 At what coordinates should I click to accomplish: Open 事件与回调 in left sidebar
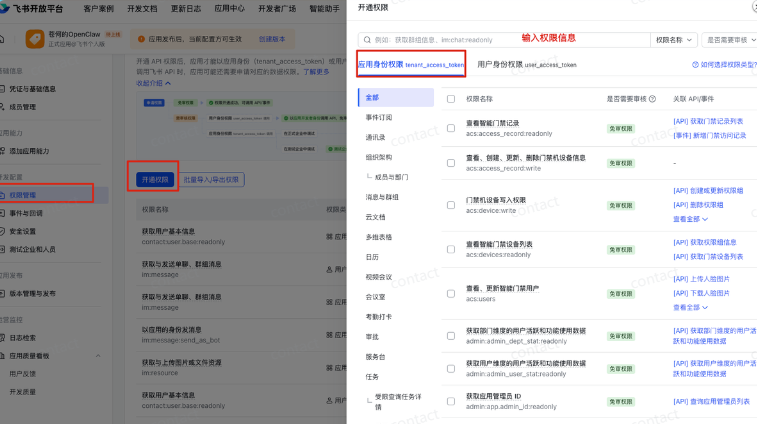click(26, 213)
